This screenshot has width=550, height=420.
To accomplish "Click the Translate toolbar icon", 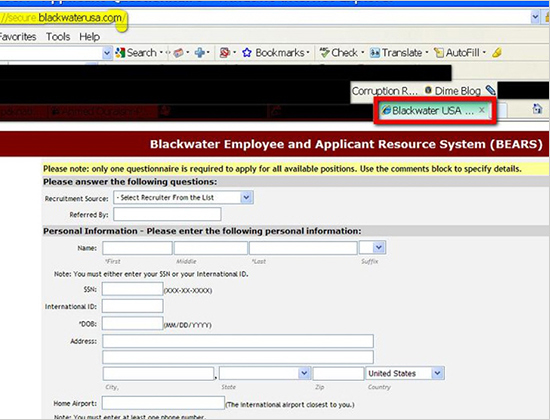I will click(x=375, y=53).
